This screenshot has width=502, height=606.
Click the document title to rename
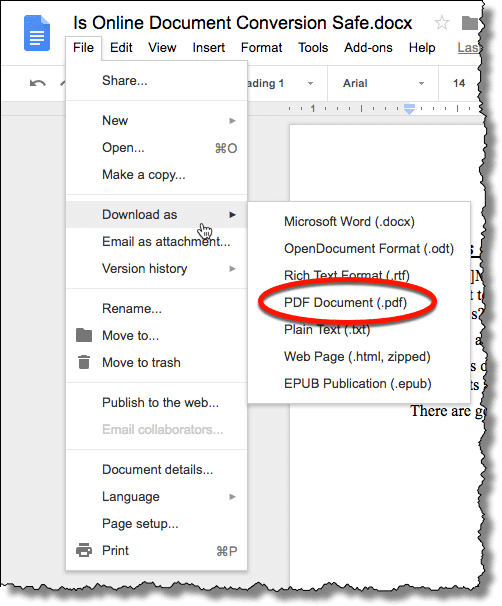[243, 23]
